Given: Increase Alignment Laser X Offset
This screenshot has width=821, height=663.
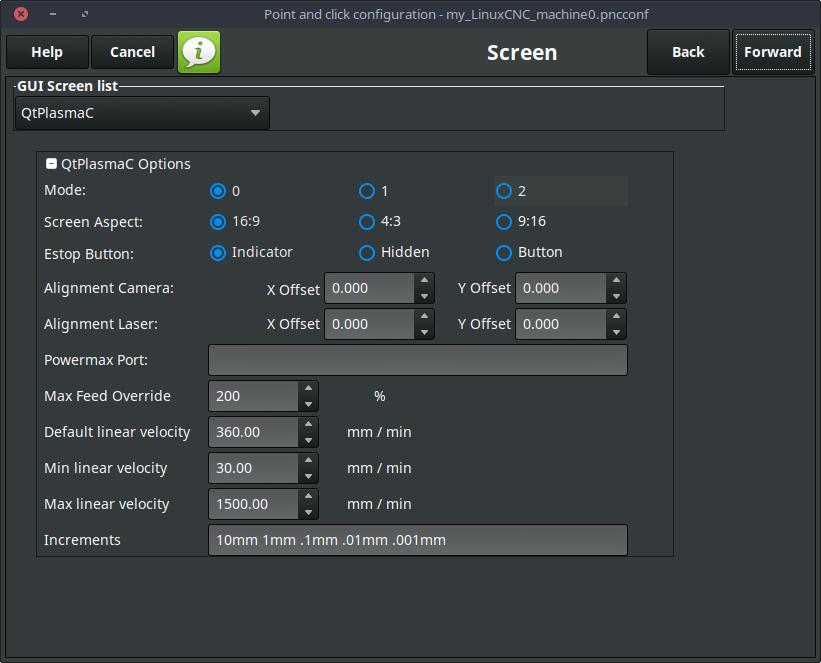Looking at the screenshot, I should (424, 316).
